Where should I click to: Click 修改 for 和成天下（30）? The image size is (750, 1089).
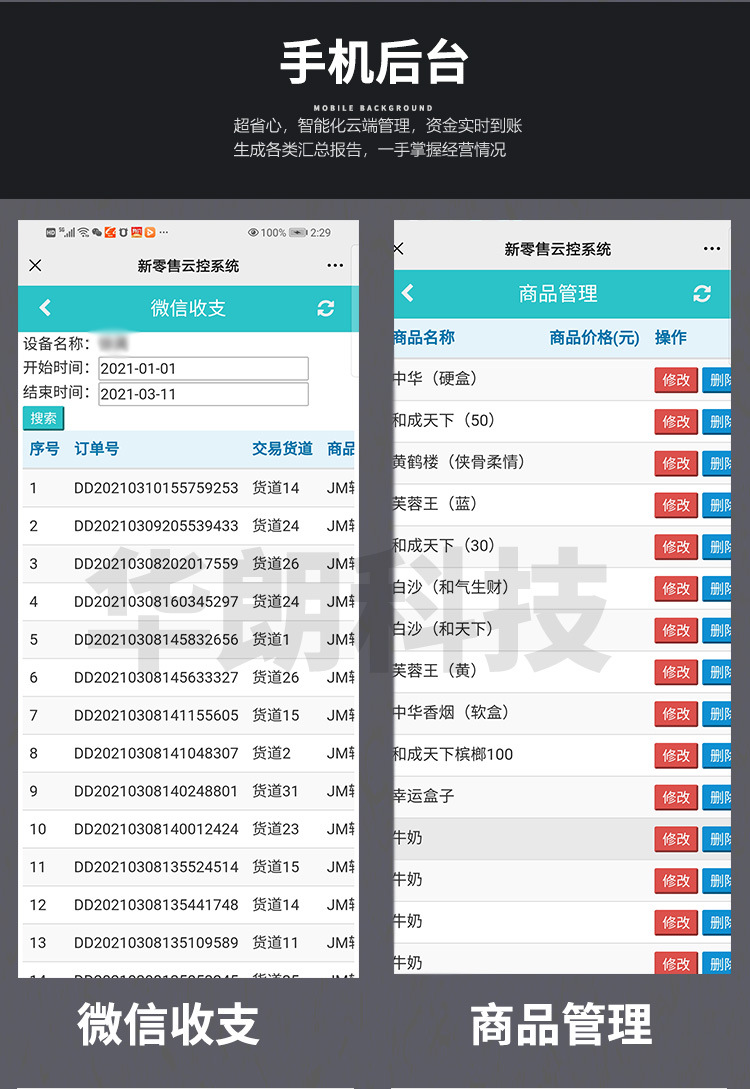(676, 547)
